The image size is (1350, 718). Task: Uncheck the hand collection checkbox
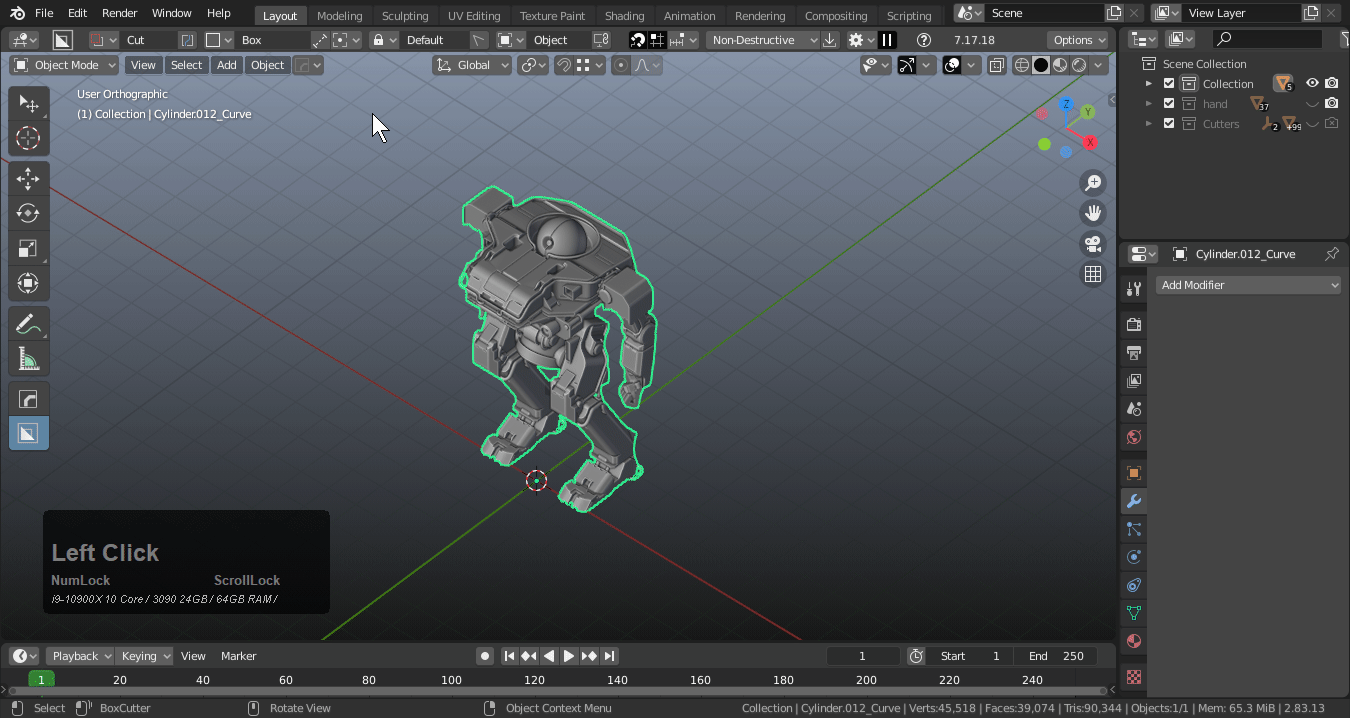1169,104
